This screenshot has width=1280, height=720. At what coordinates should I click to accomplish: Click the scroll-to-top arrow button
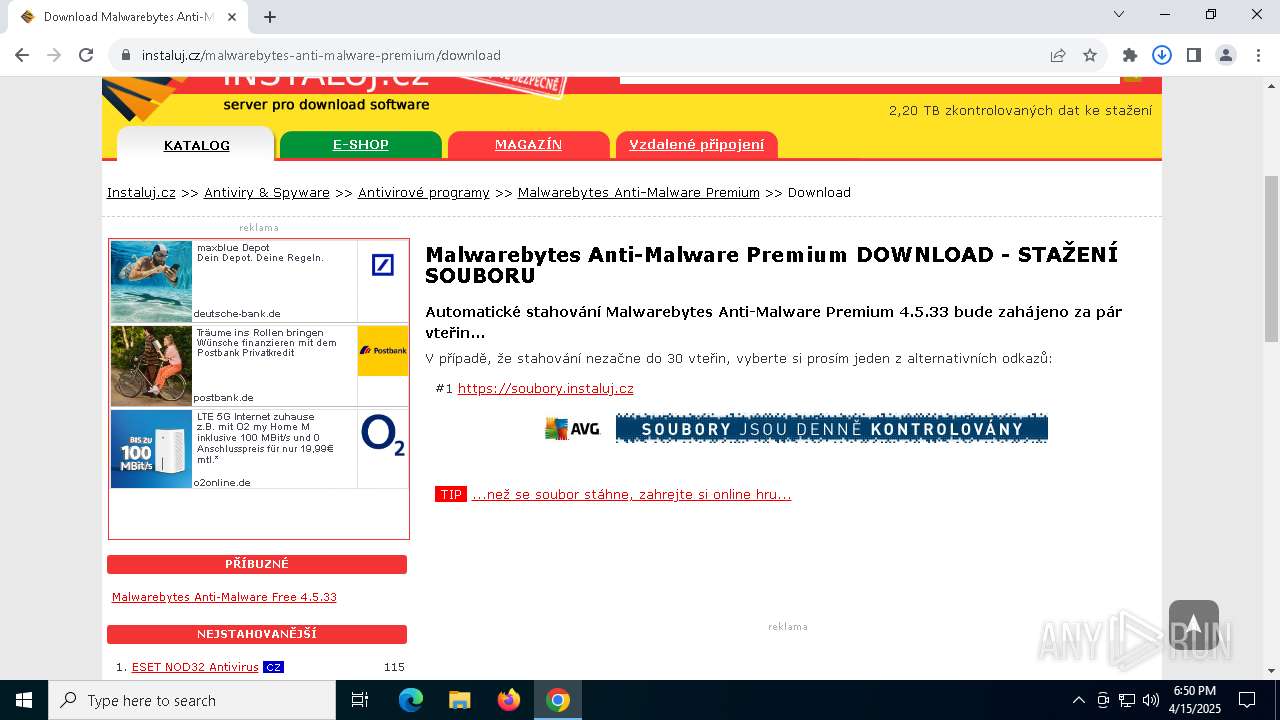pyautogui.click(x=1193, y=625)
